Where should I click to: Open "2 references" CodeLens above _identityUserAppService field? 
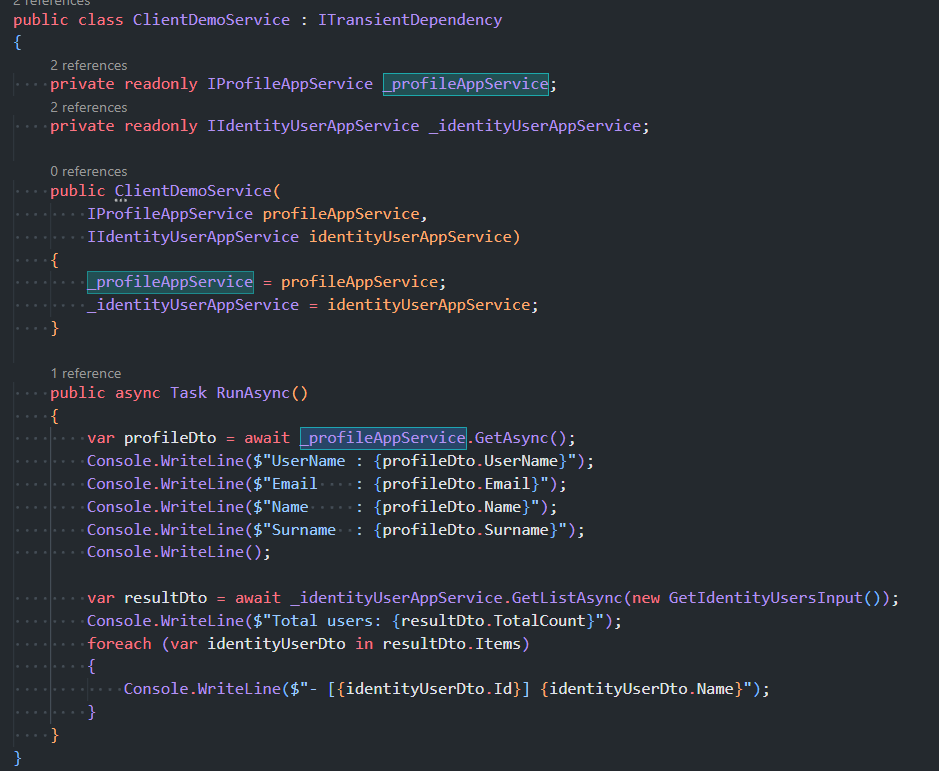89,108
